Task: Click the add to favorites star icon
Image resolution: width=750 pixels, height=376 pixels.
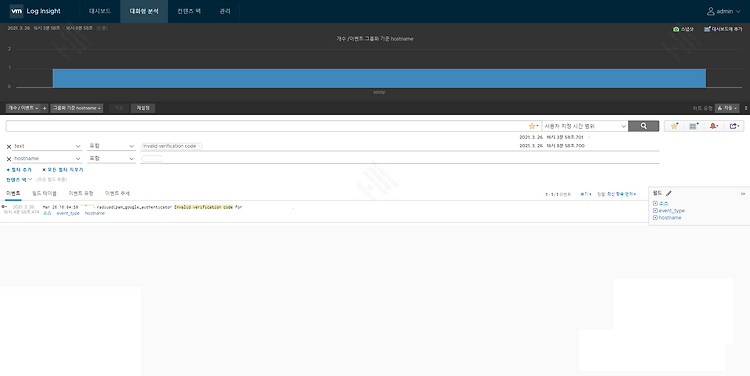Action: point(674,126)
